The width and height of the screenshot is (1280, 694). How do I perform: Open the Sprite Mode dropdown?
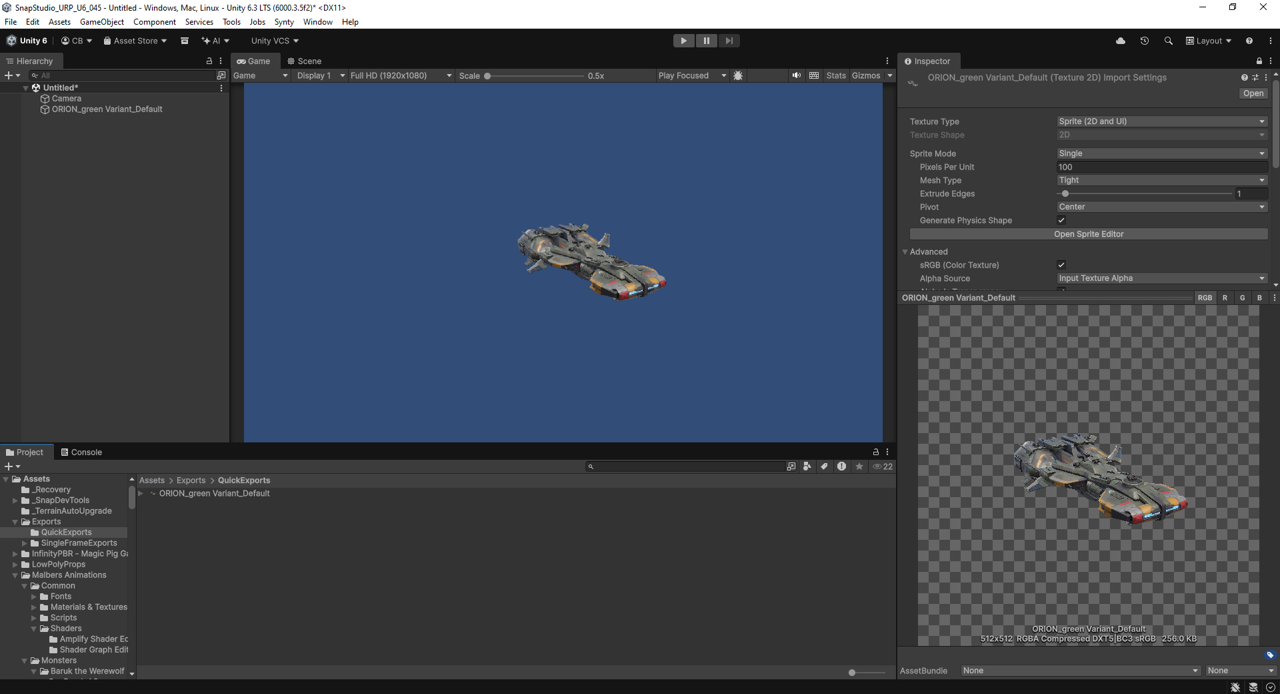[x=1162, y=153]
